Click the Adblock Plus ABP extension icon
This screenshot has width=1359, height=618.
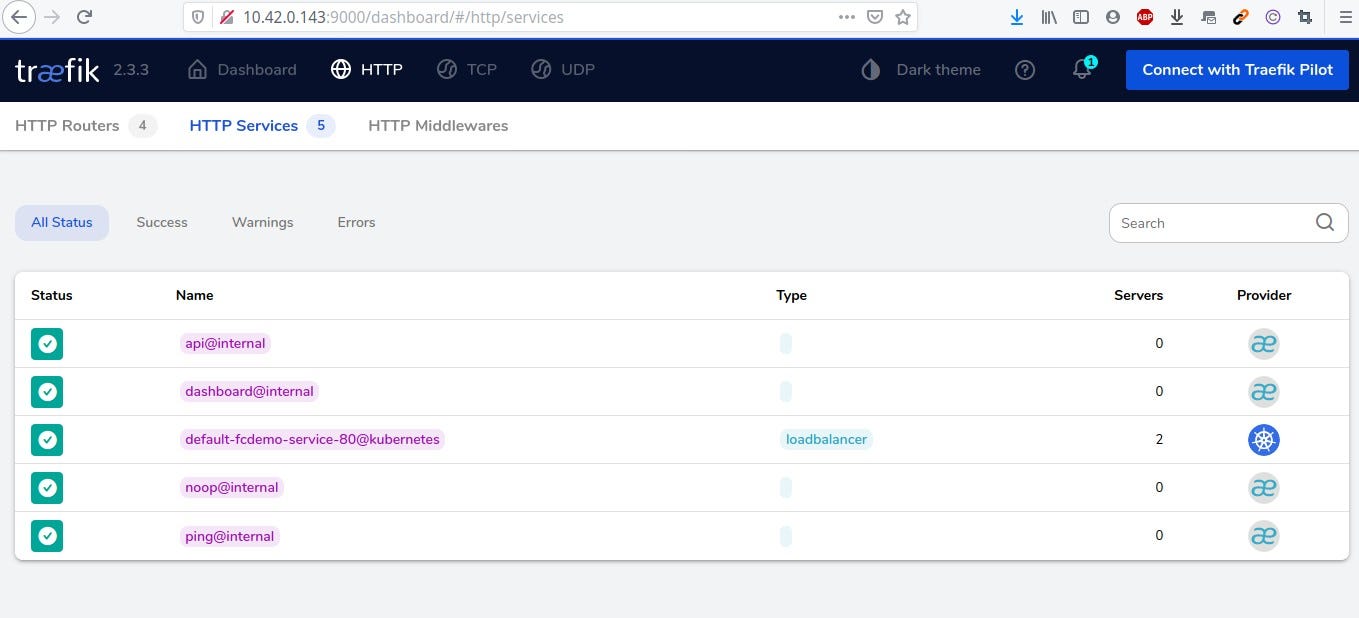pyautogui.click(x=1144, y=17)
